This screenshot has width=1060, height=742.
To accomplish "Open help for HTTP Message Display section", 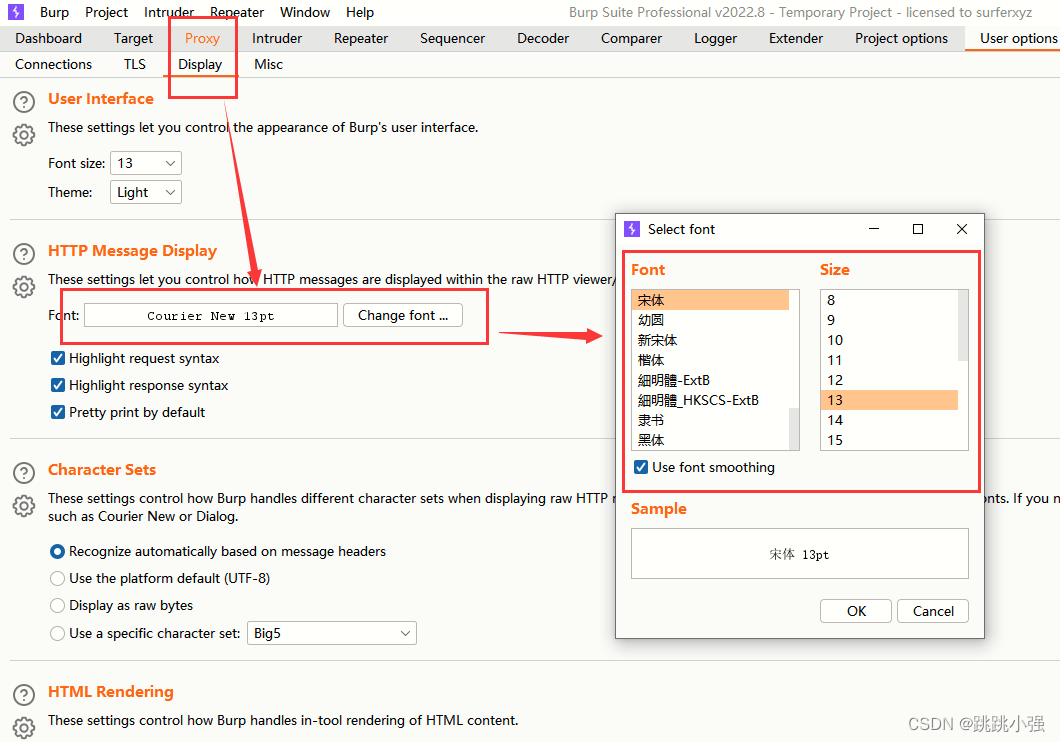I will click(24, 254).
